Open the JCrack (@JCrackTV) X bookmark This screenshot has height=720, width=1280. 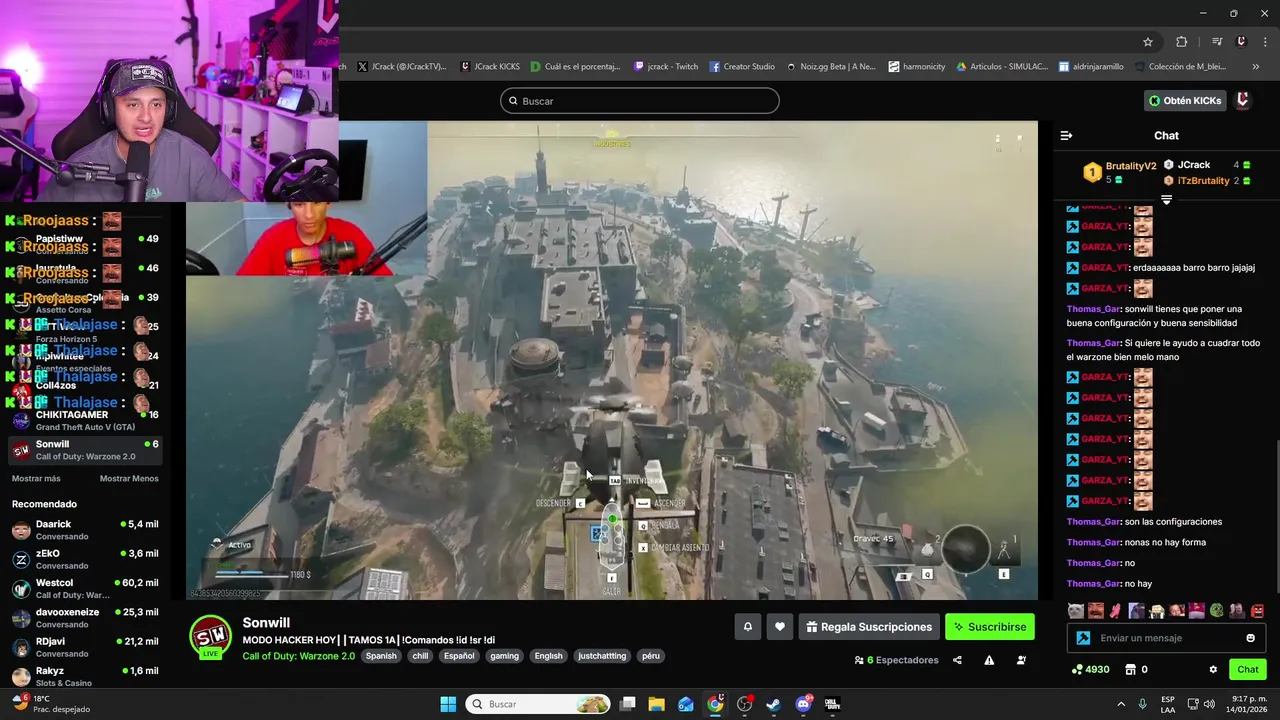click(x=401, y=67)
